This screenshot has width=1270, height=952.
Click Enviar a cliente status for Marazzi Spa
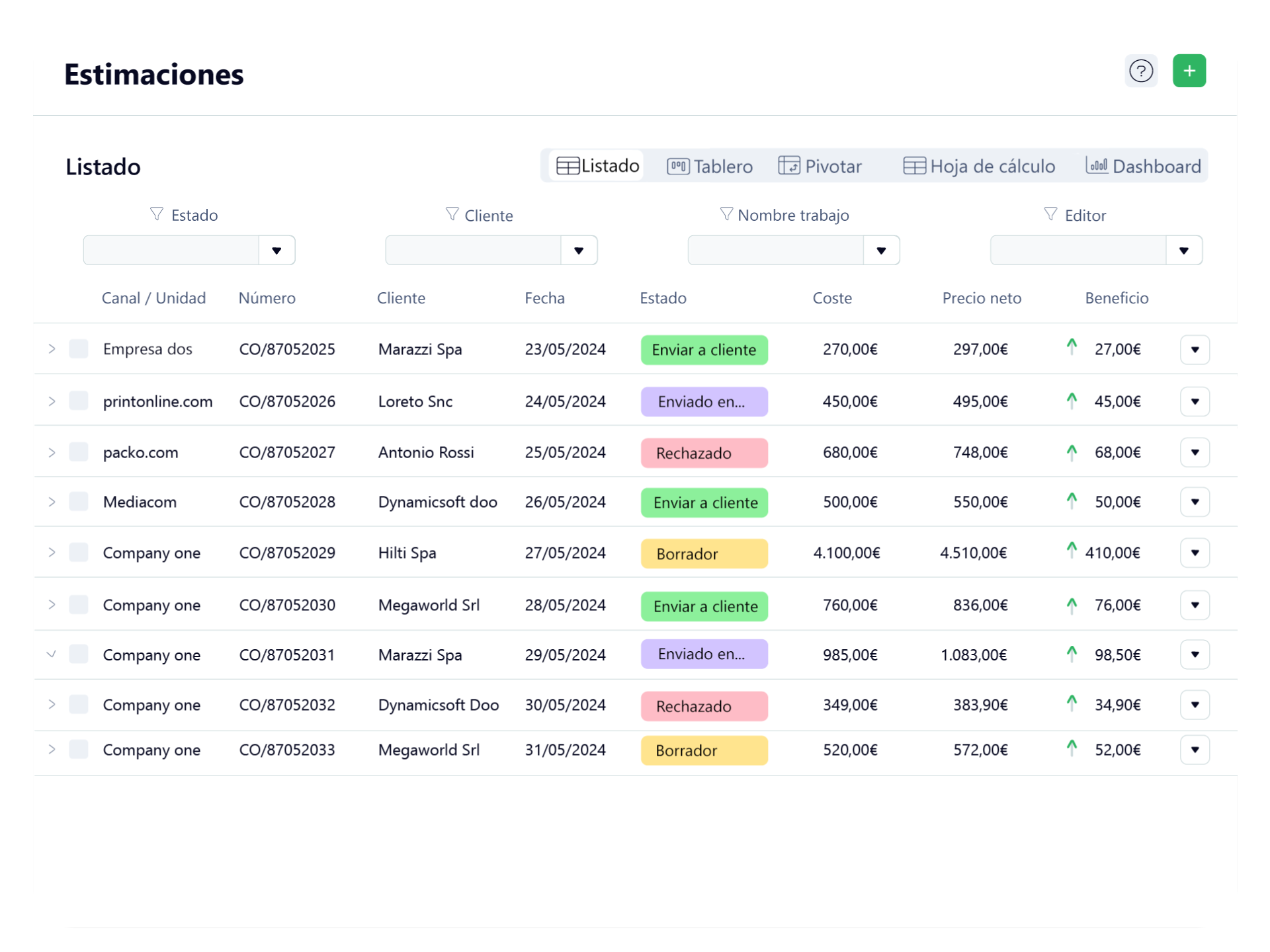coord(704,350)
